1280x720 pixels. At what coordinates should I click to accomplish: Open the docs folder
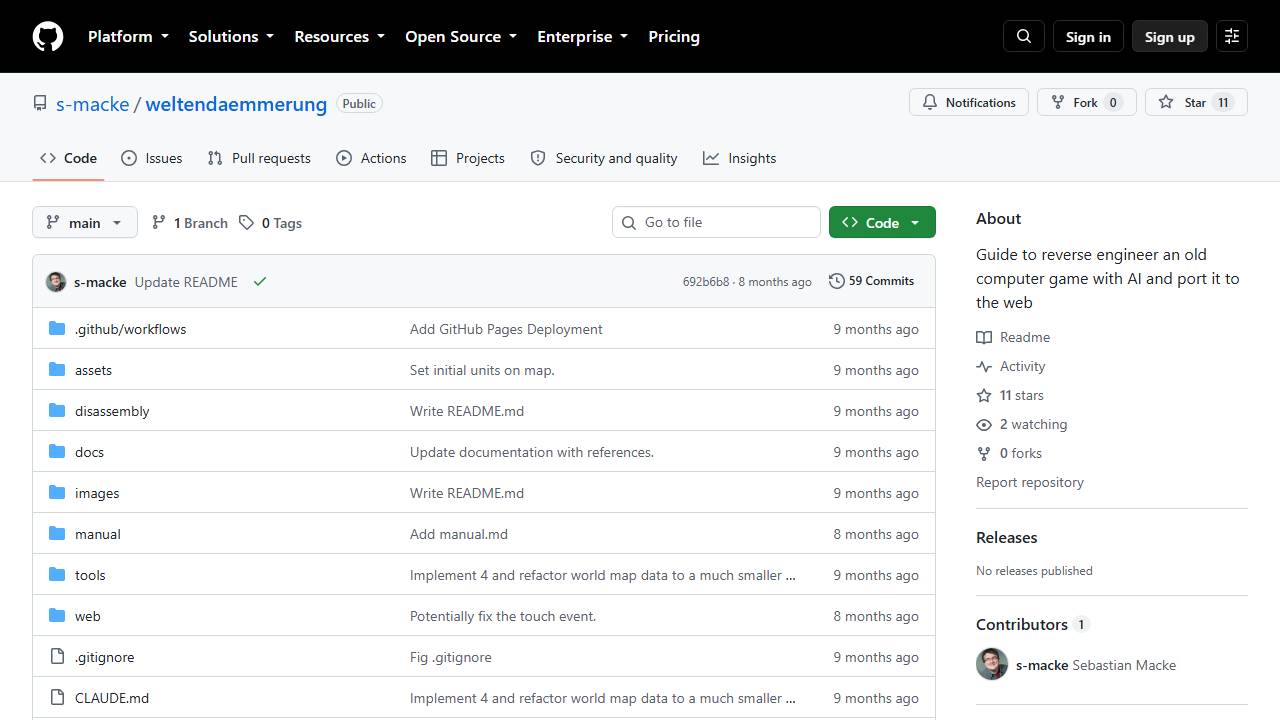[89, 452]
